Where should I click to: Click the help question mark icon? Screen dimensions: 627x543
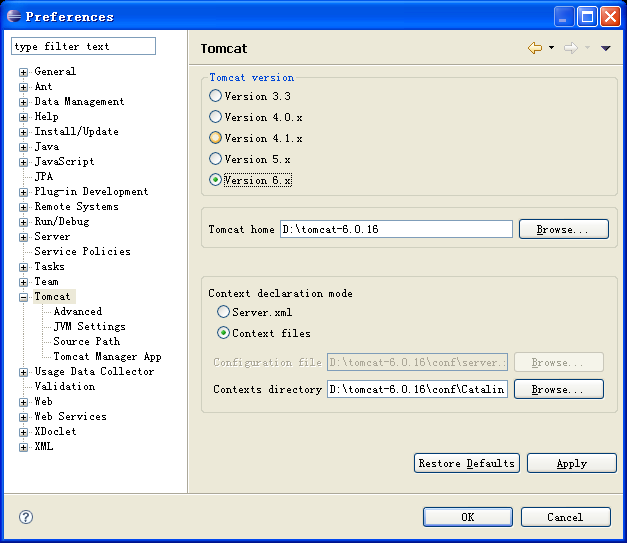pyautogui.click(x=26, y=517)
